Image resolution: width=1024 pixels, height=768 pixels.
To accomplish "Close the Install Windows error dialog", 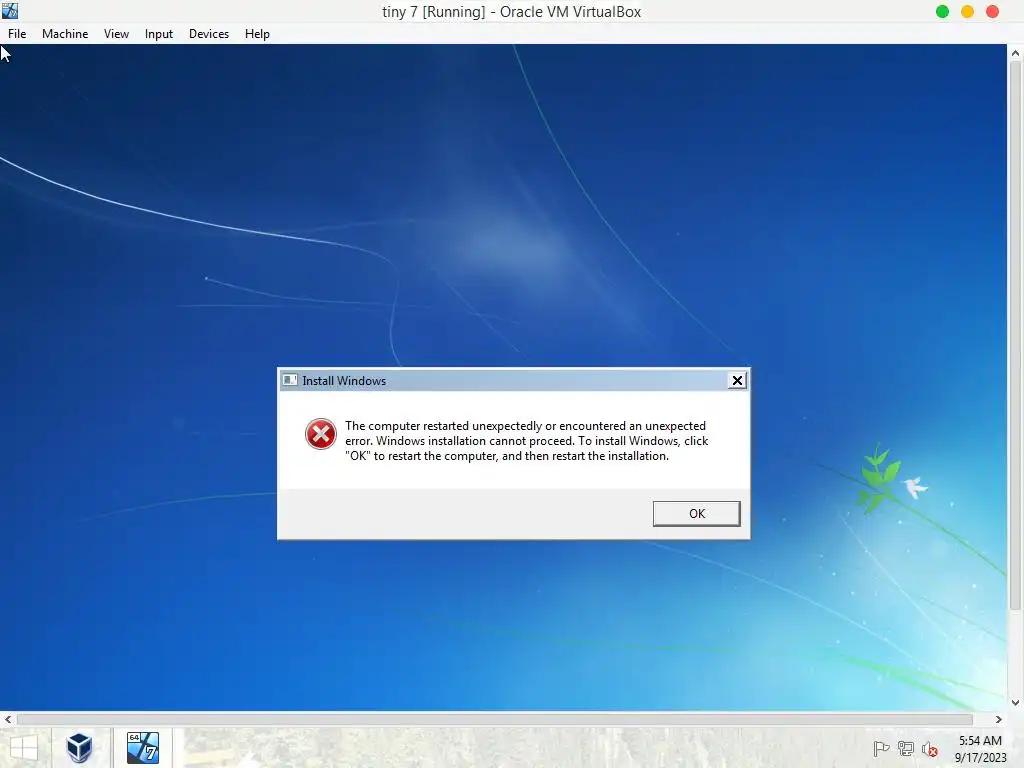I will pyautogui.click(x=737, y=381).
